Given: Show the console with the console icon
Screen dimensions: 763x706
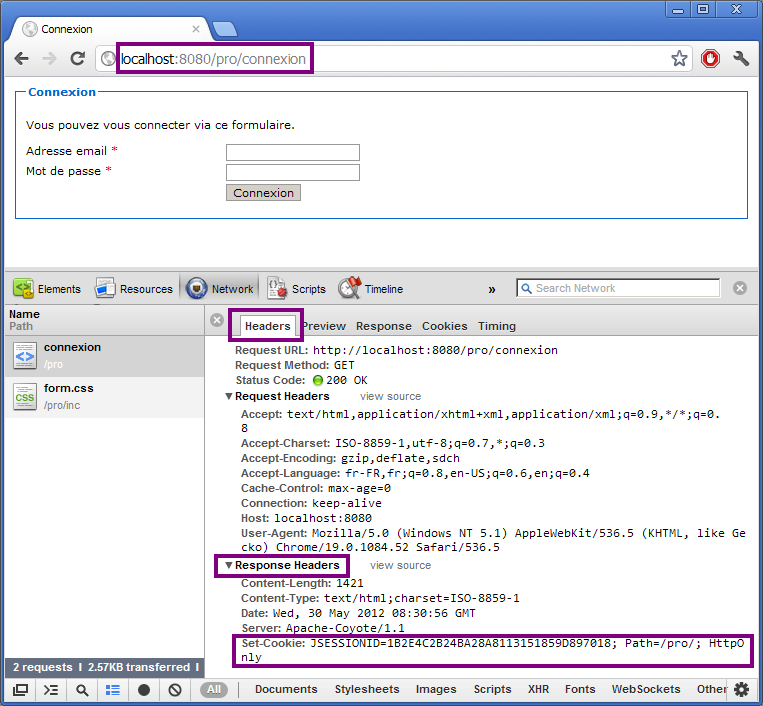Looking at the screenshot, I should point(51,690).
